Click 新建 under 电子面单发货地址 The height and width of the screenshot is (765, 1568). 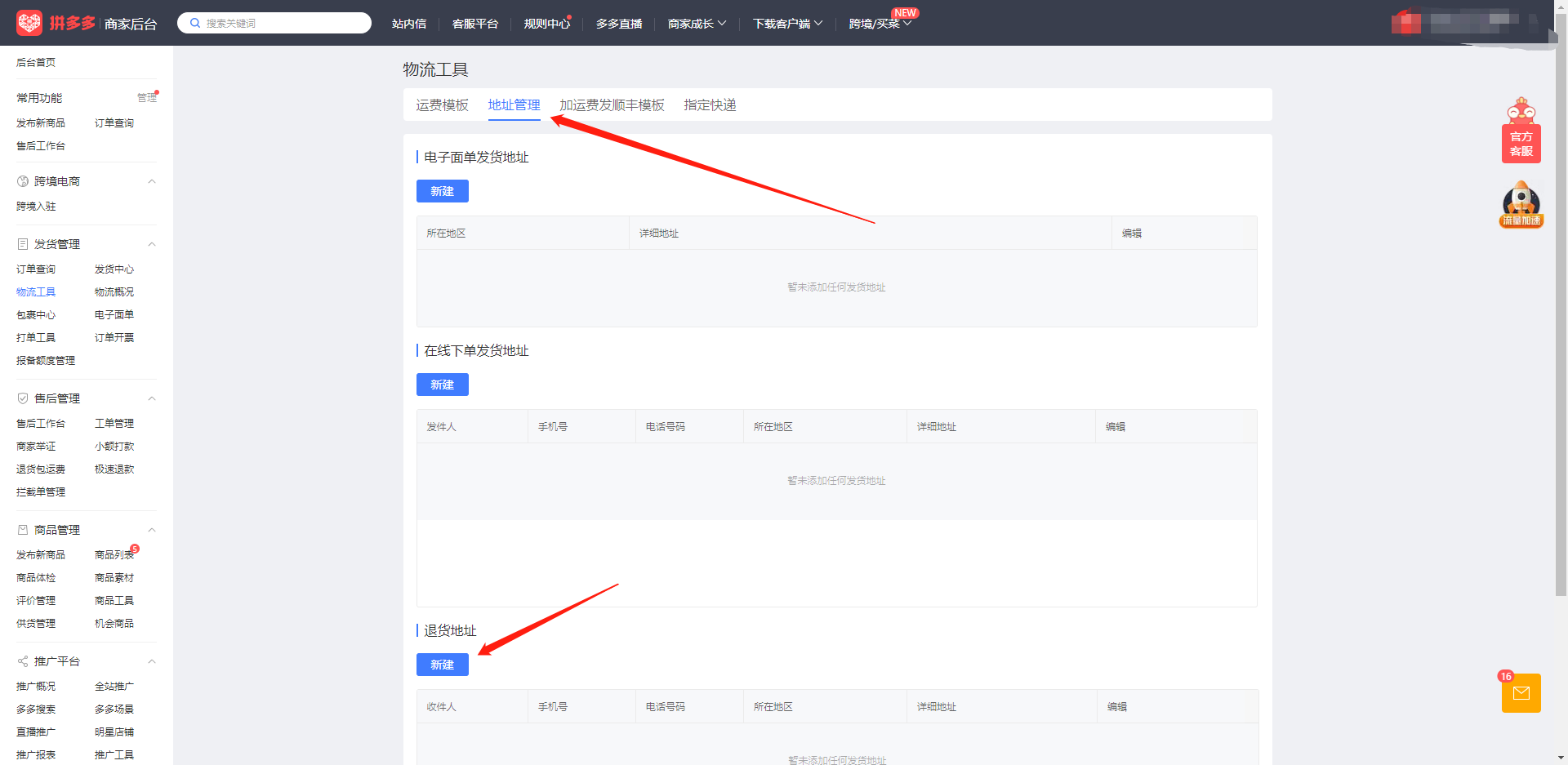pyautogui.click(x=443, y=191)
